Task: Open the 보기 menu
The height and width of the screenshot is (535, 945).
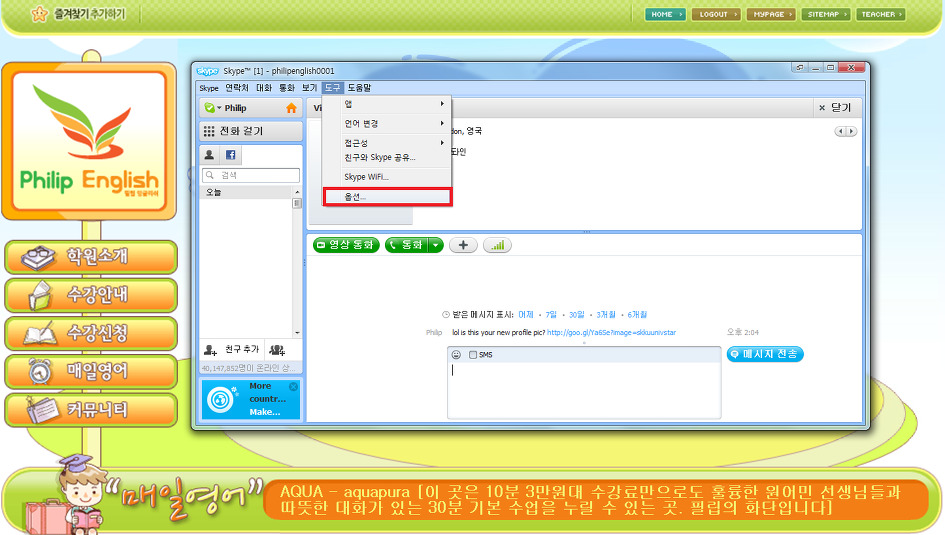Action: (x=309, y=87)
